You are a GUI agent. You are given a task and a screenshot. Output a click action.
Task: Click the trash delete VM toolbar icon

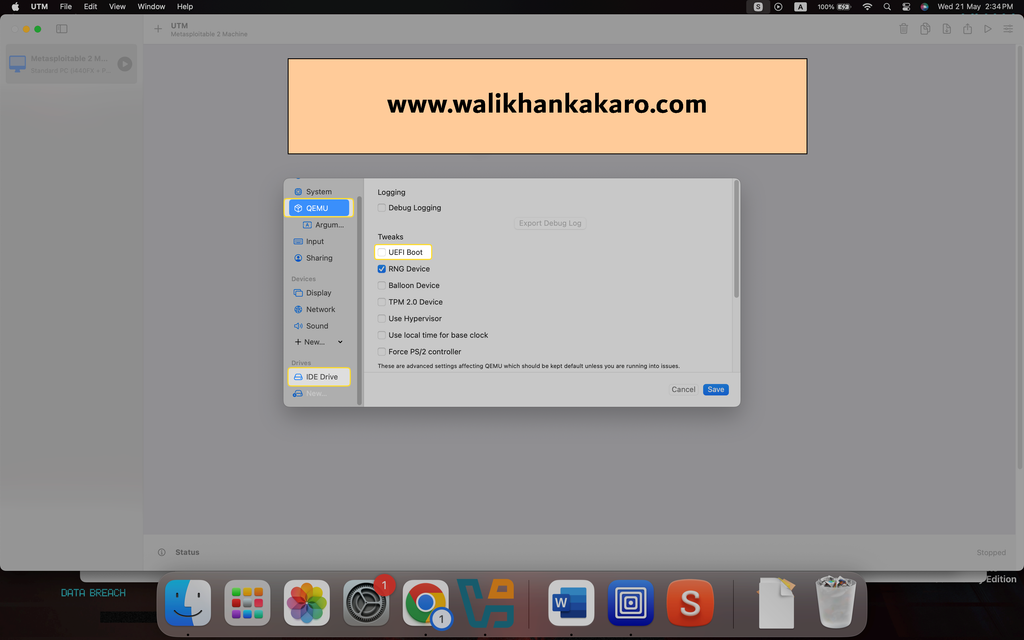[904, 29]
